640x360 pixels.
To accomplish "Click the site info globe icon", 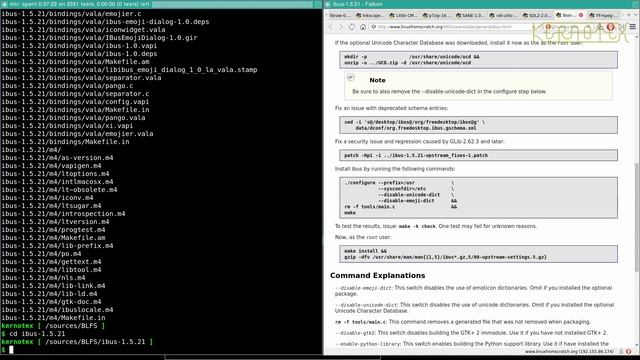I will pos(373,27).
